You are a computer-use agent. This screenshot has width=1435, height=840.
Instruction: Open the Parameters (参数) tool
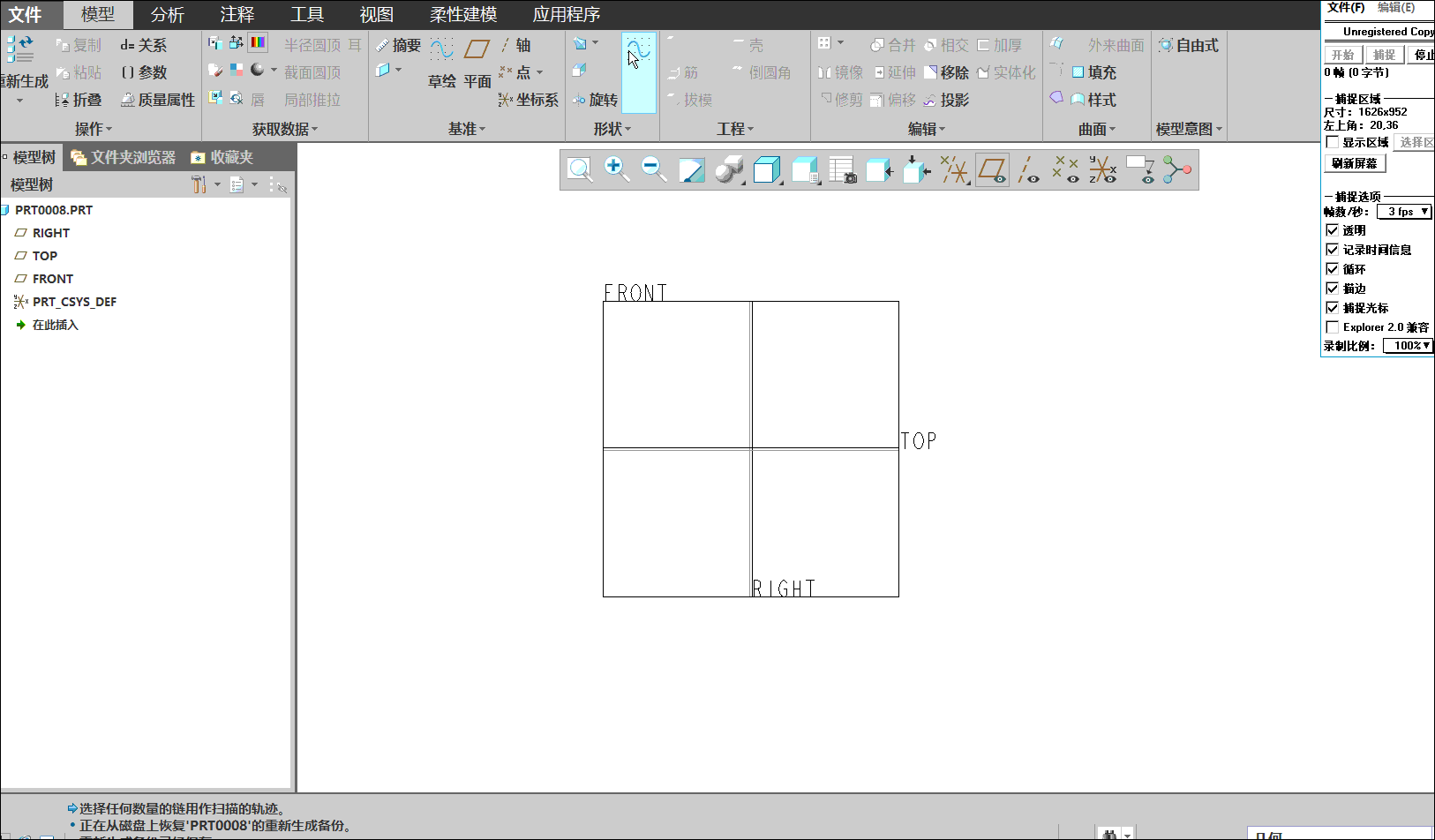pyautogui.click(x=144, y=72)
